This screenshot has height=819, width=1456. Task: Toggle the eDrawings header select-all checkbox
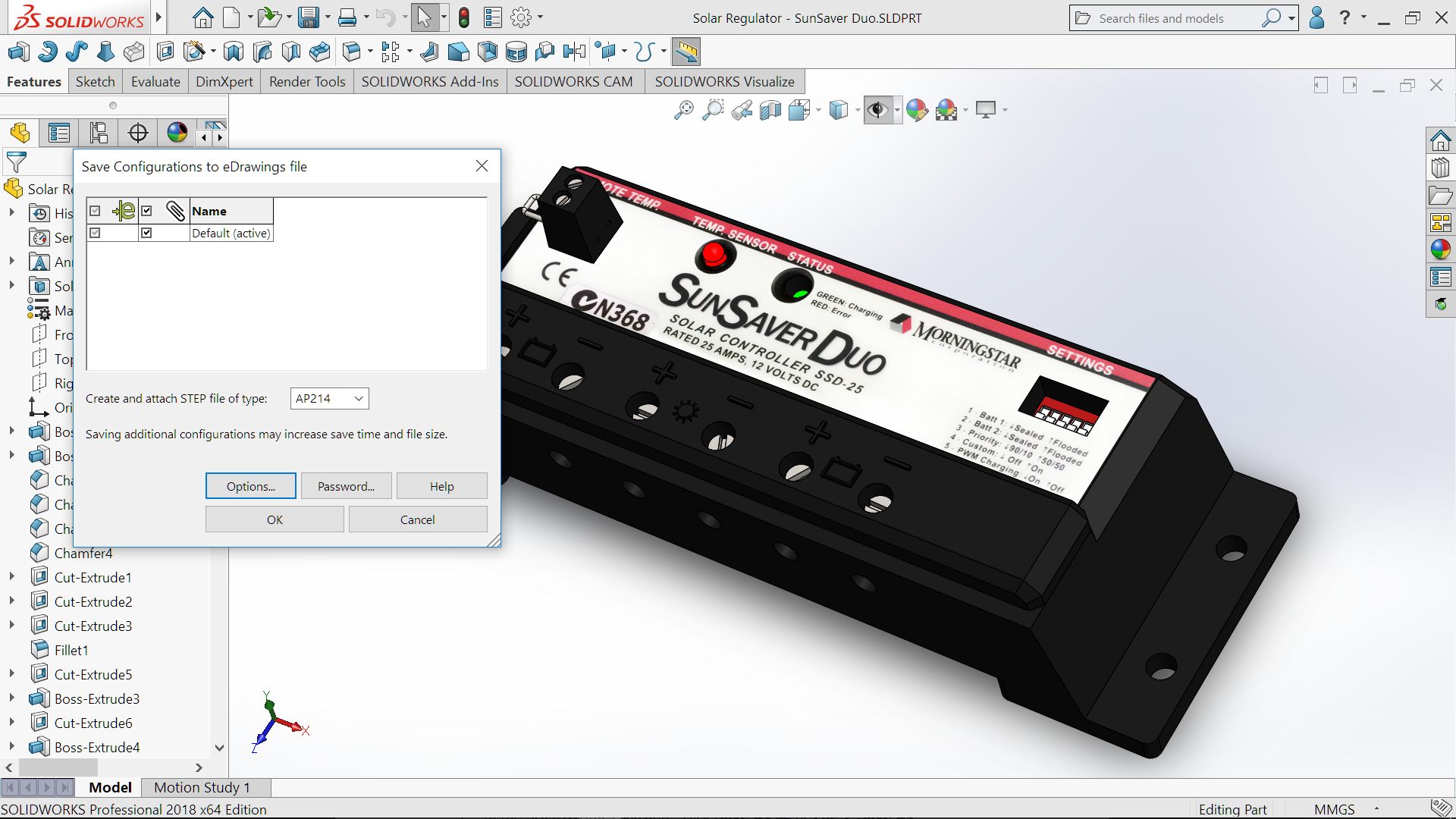pyautogui.click(x=95, y=211)
